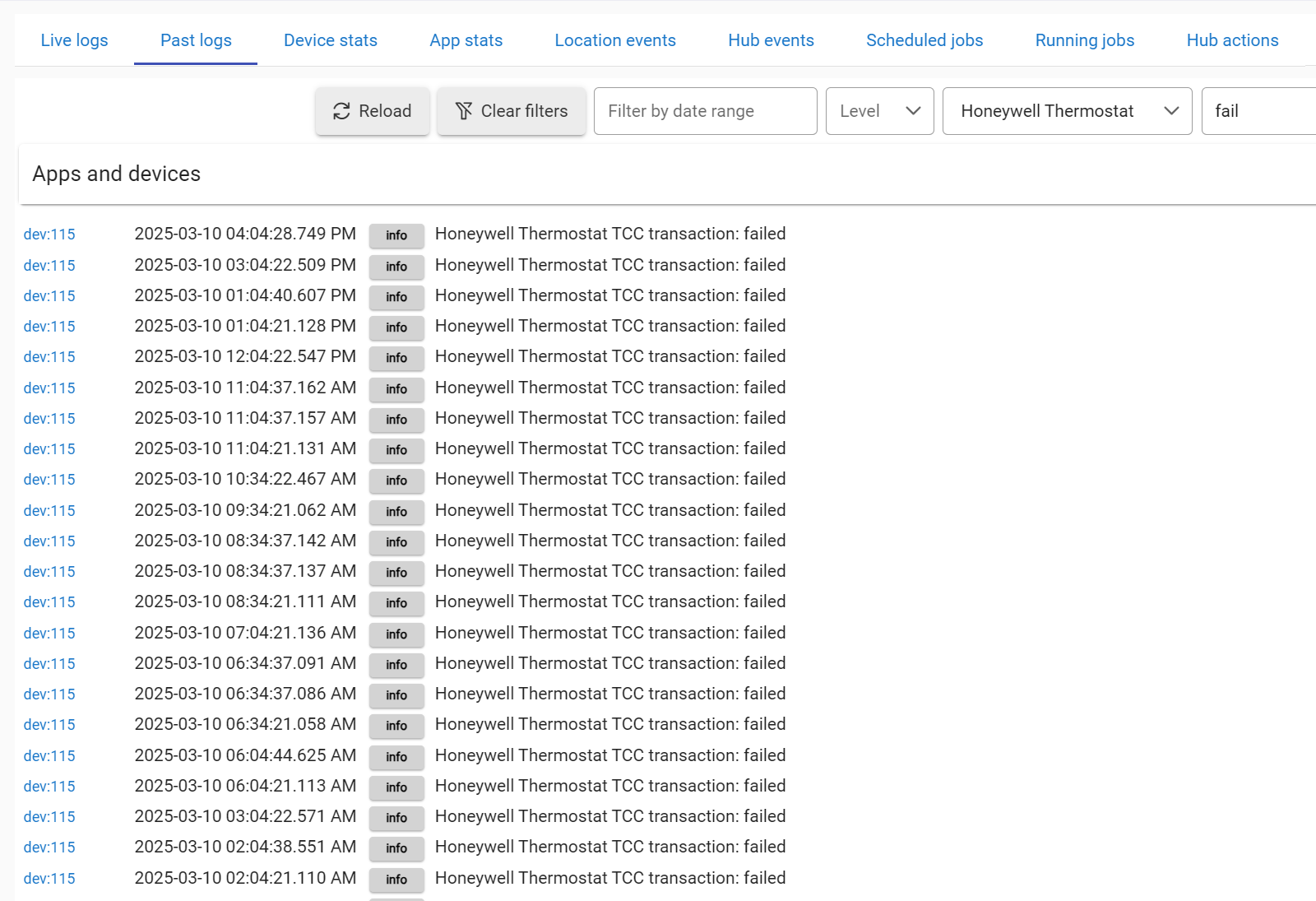Click the Clear filters button
This screenshot has width=1316, height=901.
511,111
